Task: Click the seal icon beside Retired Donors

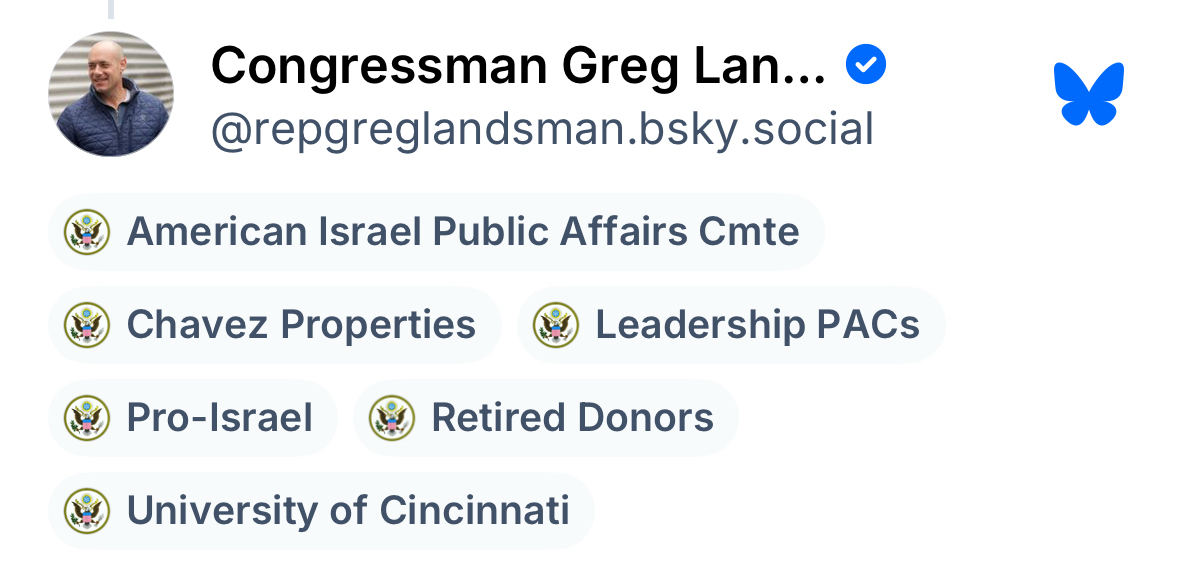Action: 392,418
